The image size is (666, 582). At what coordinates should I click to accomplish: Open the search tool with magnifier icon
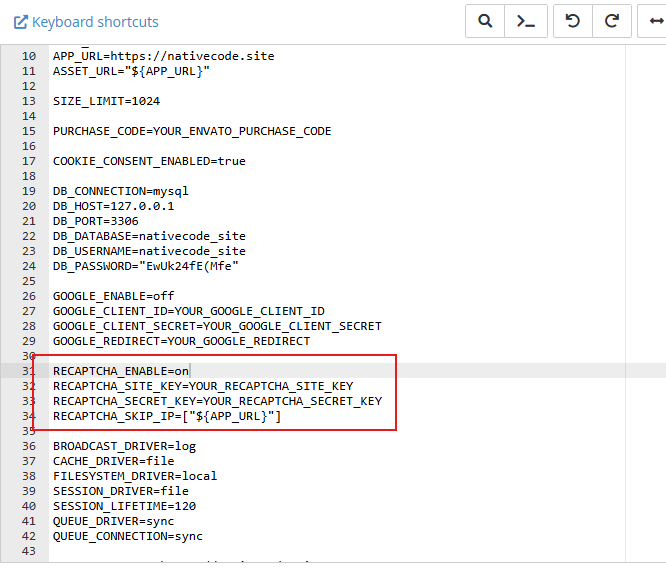[x=485, y=21]
